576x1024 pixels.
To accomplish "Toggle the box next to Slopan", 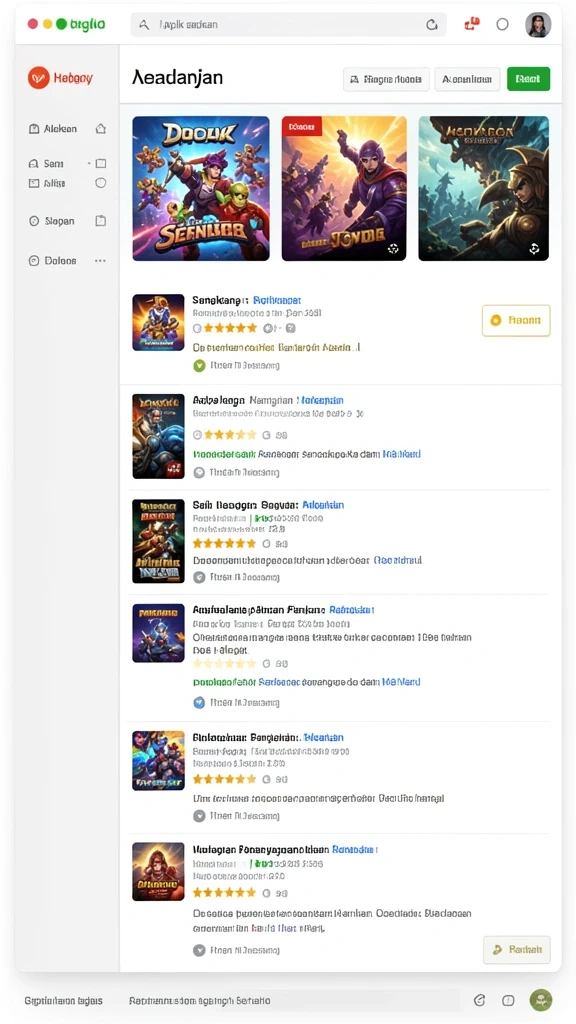I will [x=101, y=221].
